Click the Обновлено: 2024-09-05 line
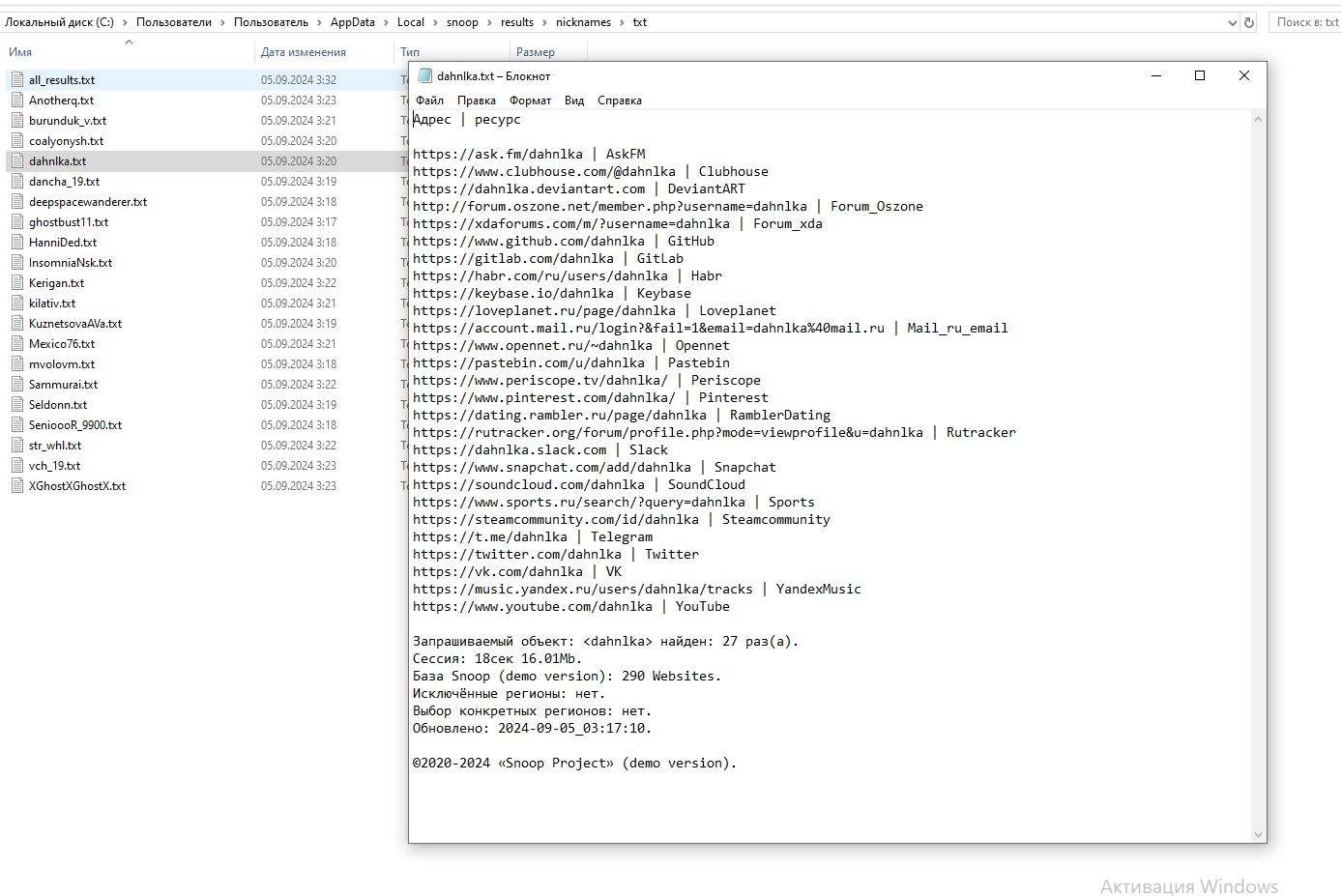The width and height of the screenshot is (1342, 896). (x=533, y=729)
